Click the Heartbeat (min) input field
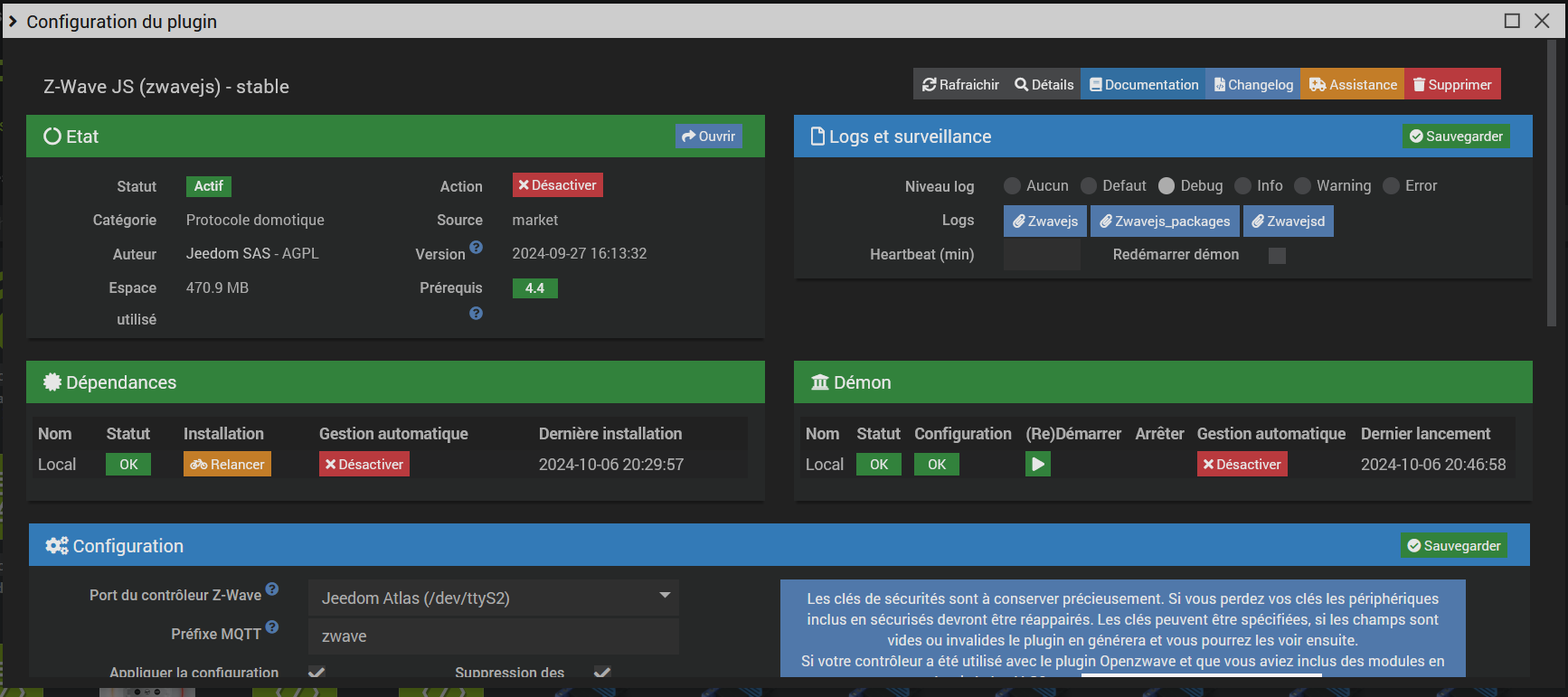Viewport: 1568px width, 697px height. (x=1042, y=256)
